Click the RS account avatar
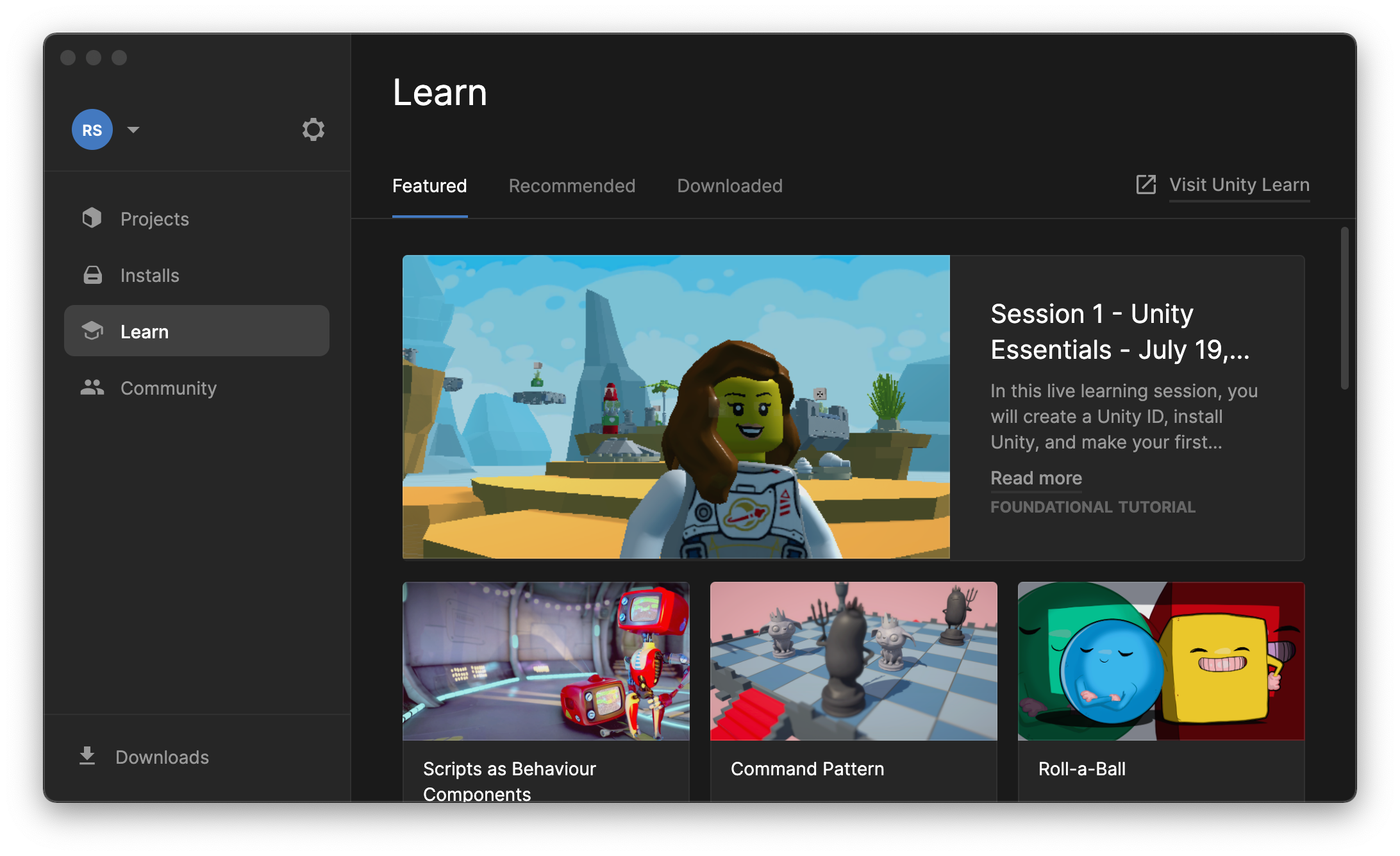Viewport: 1400px width, 856px height. [92, 130]
